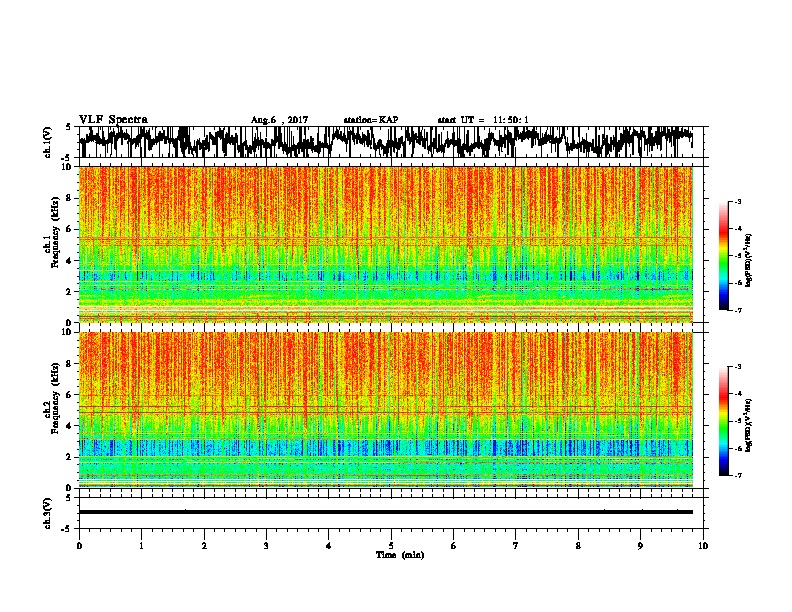Click time axis tick label 0

(x=79, y=546)
